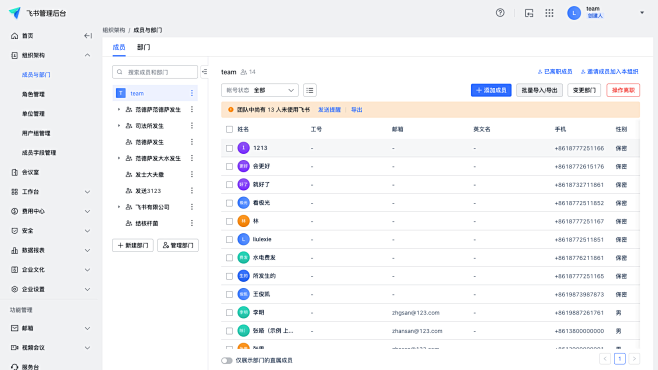This screenshot has height=370, width=658.
Task: Check the box for row with +8618772511852
Action: [x=229, y=203]
